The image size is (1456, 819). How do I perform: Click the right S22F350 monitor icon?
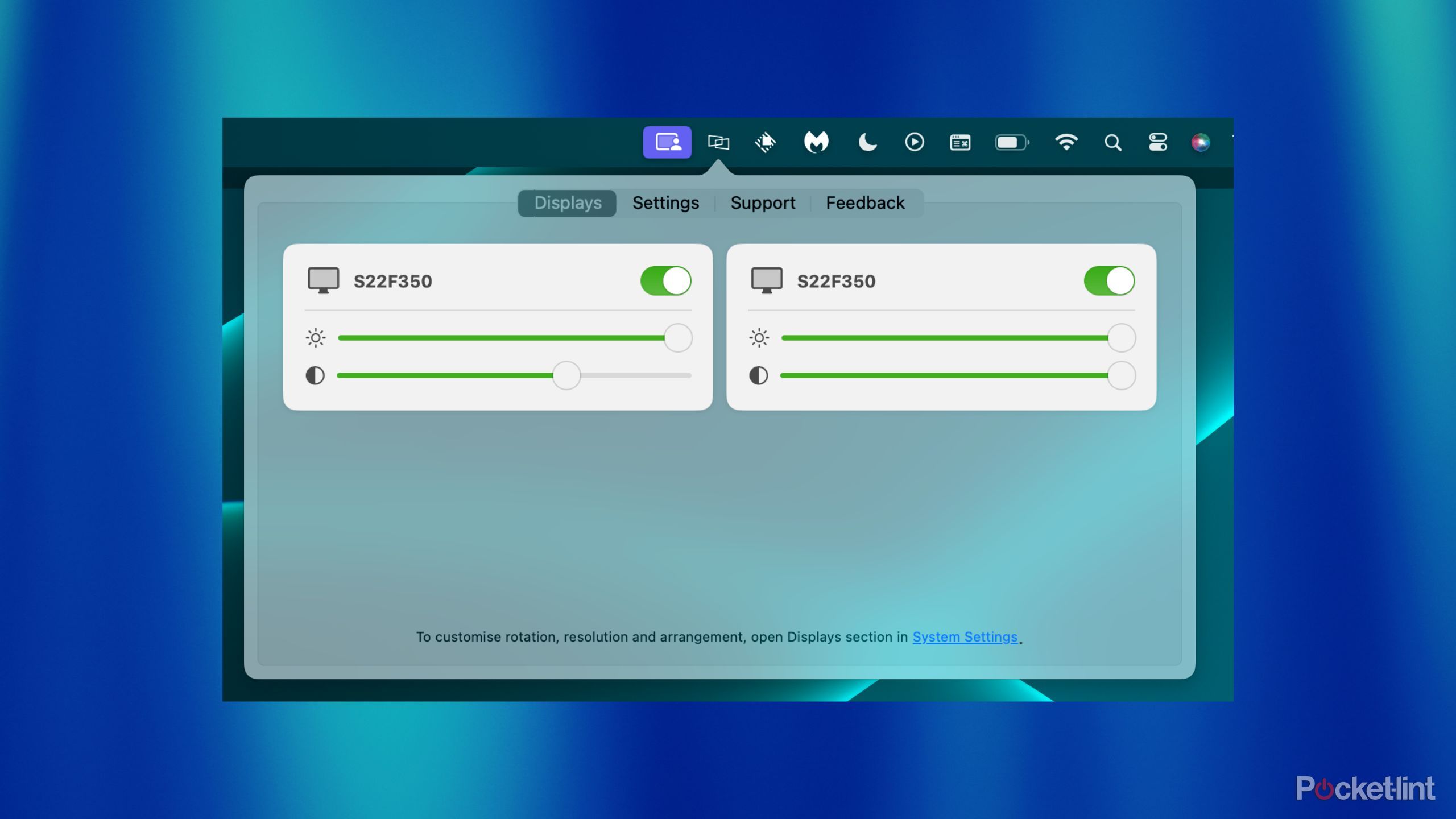click(x=767, y=281)
